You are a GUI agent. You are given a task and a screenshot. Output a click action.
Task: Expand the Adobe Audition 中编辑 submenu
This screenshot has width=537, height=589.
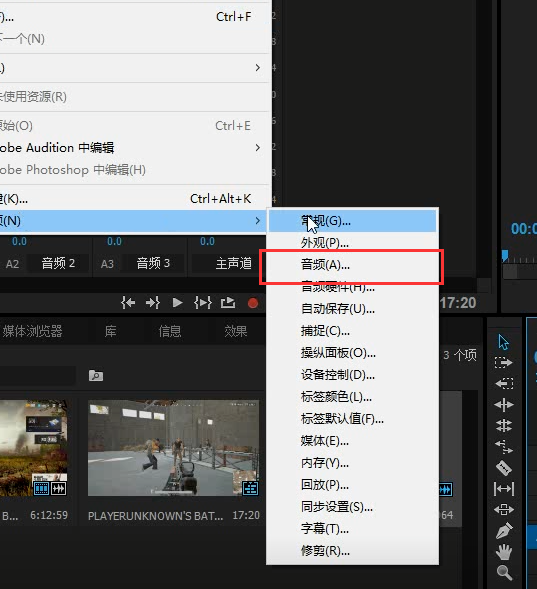[135, 148]
